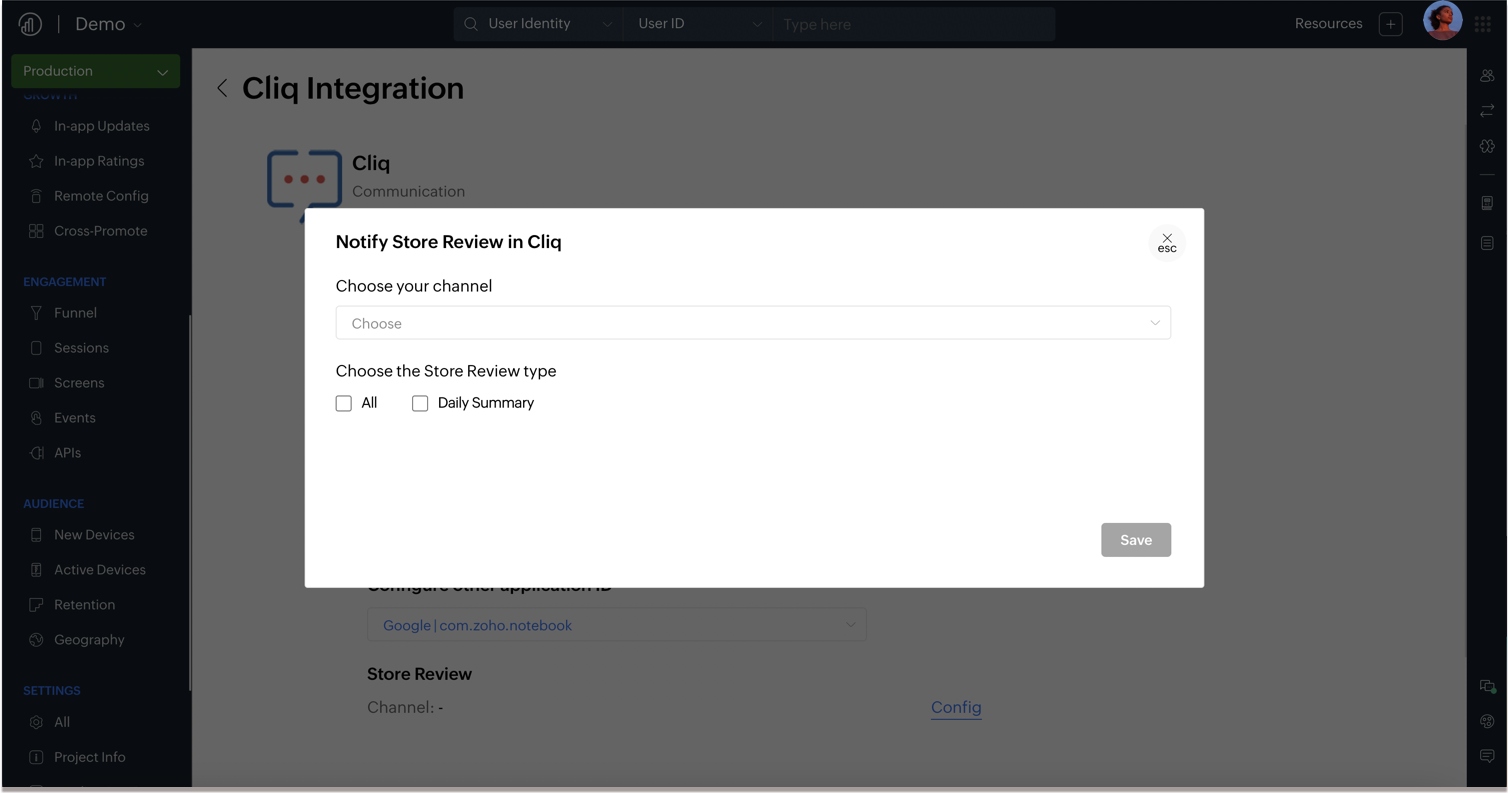Image resolution: width=1508 pixels, height=793 pixels.
Task: Click the app logo in the header
Action: [x=30, y=24]
